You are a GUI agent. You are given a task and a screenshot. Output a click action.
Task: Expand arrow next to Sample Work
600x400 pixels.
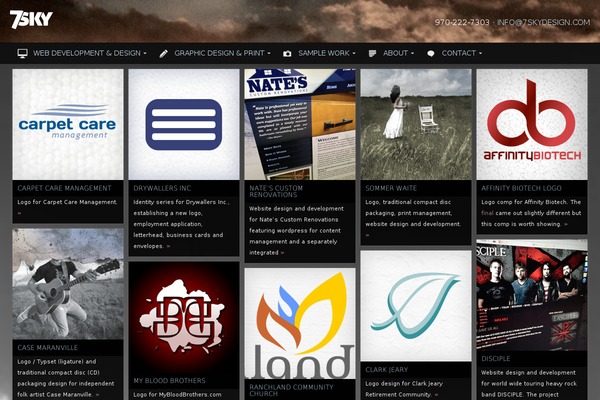pyautogui.click(x=354, y=54)
